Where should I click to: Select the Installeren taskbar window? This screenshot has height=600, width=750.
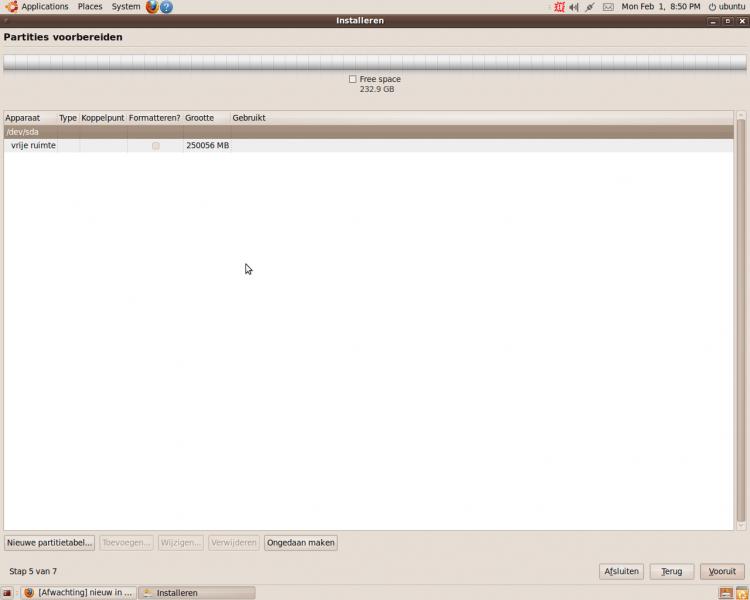pyautogui.click(x=197, y=593)
